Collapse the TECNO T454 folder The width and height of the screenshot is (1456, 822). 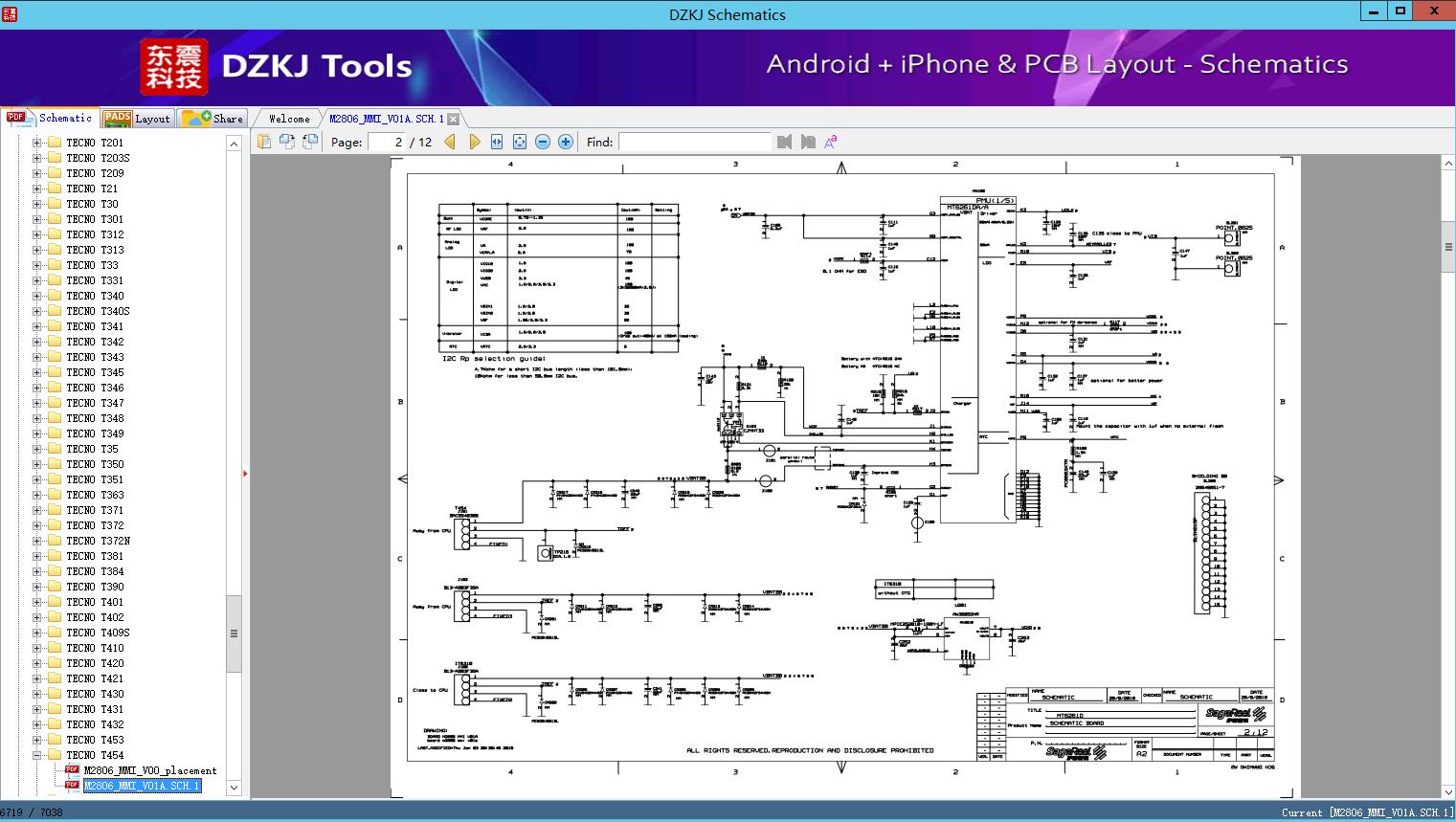tap(37, 755)
